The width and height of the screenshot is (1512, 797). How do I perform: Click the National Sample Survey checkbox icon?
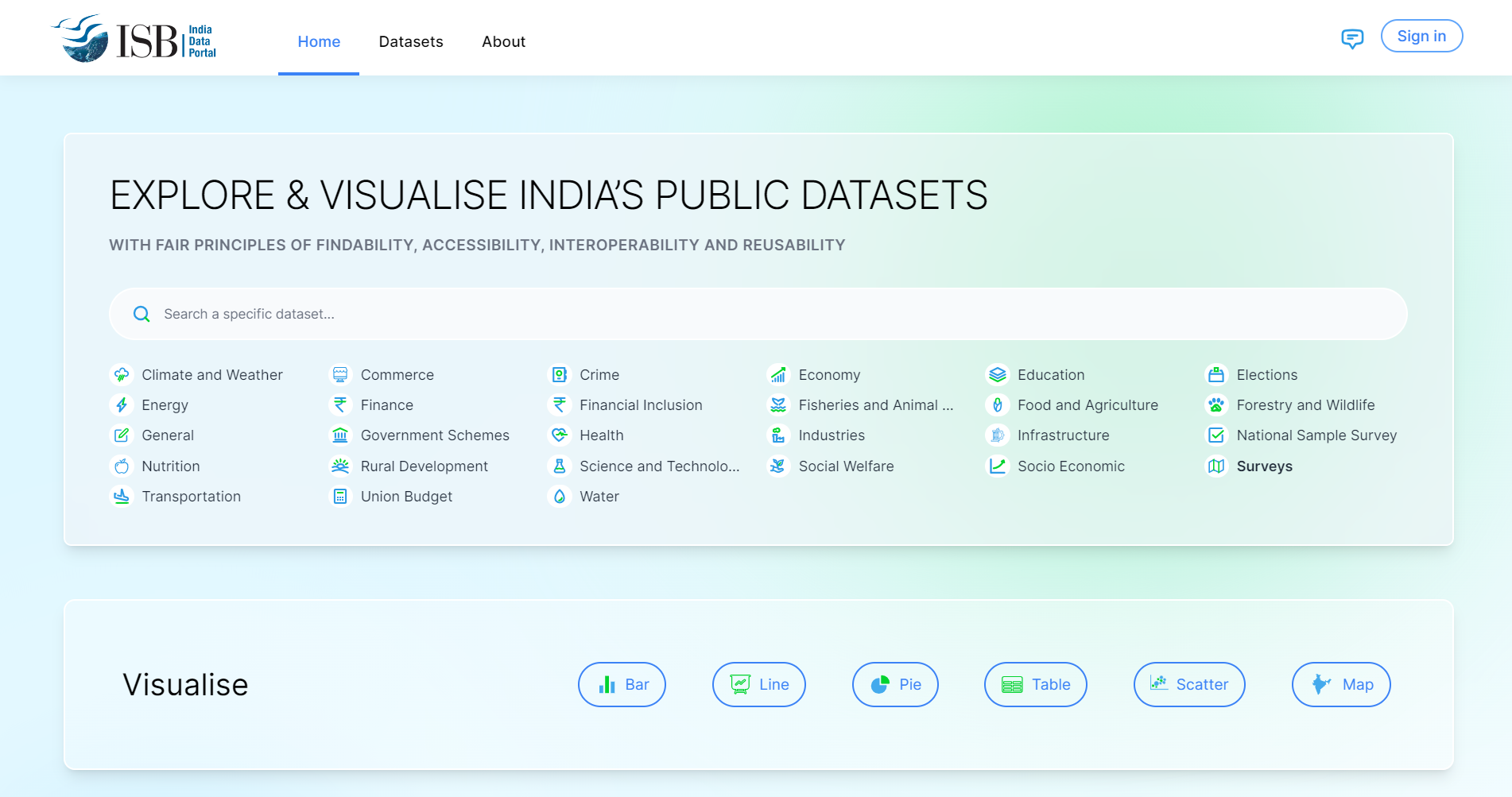coord(1216,435)
